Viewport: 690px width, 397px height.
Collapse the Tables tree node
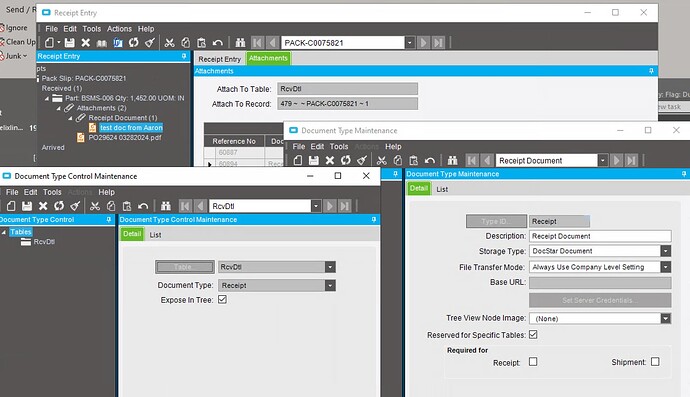pyautogui.click(x=4, y=232)
